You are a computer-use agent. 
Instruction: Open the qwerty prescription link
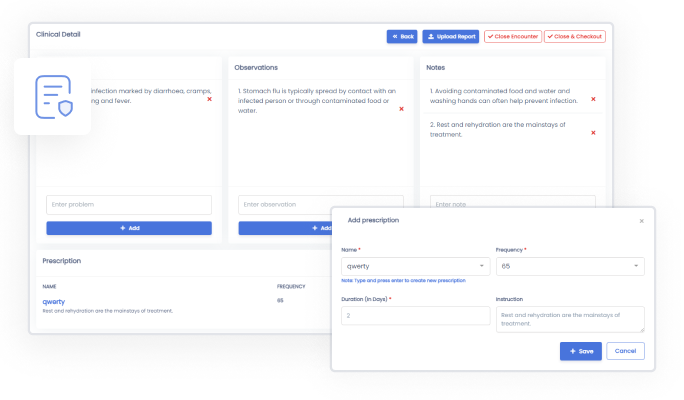click(x=53, y=301)
